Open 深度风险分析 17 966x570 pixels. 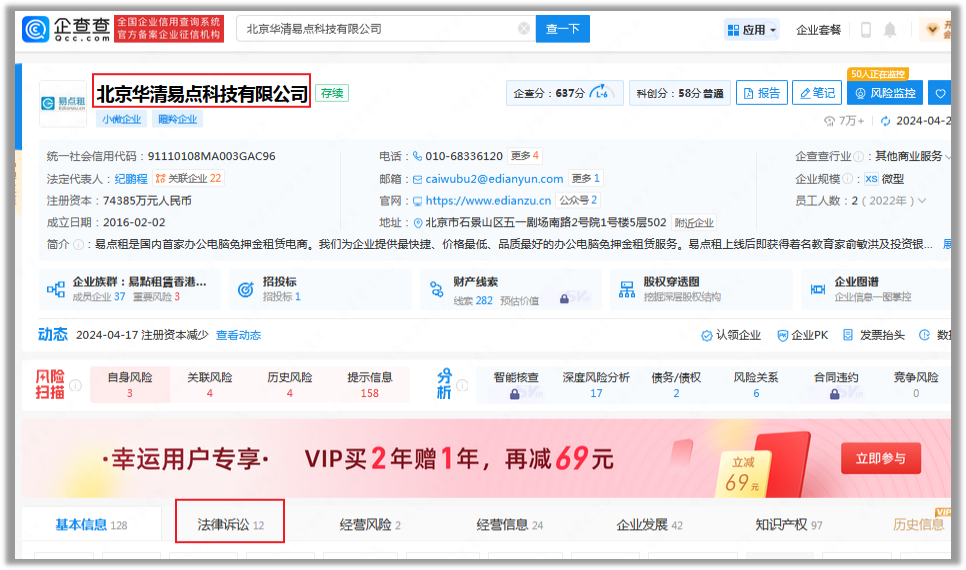pyautogui.click(x=596, y=385)
